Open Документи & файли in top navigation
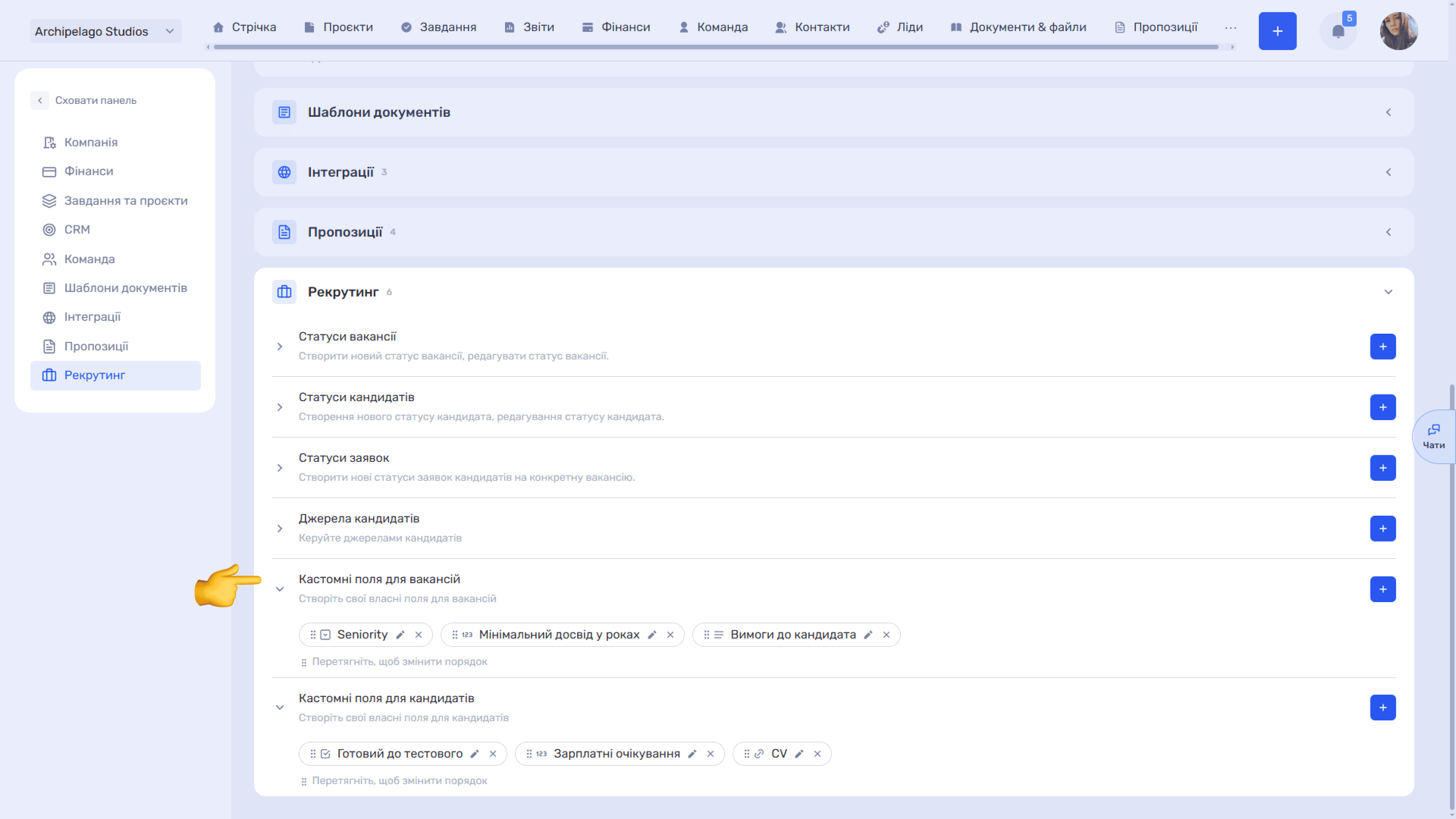The width and height of the screenshot is (1456, 819). (1018, 27)
